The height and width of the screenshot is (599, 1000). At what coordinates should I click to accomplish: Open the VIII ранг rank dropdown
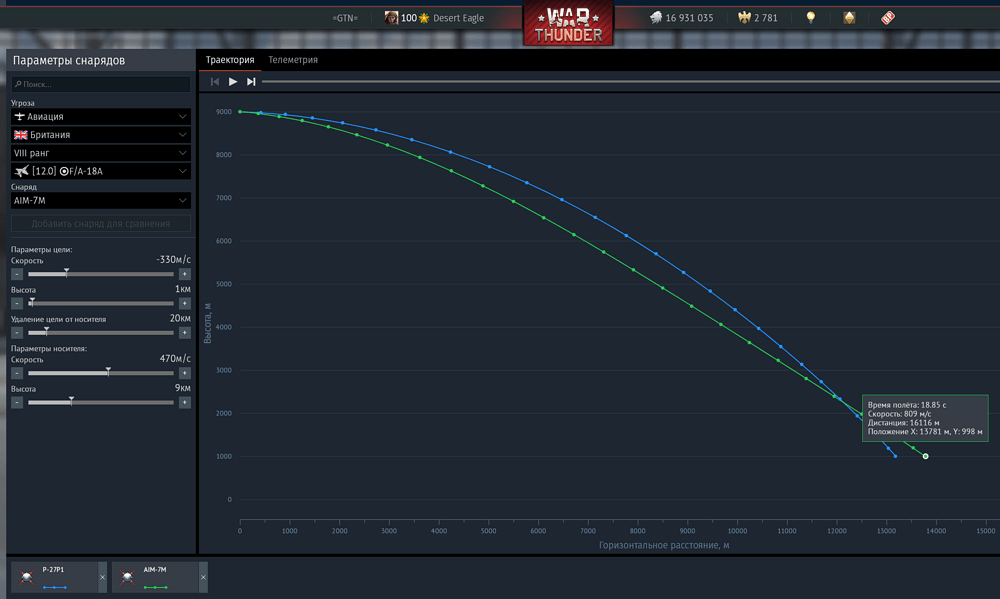[x=101, y=153]
